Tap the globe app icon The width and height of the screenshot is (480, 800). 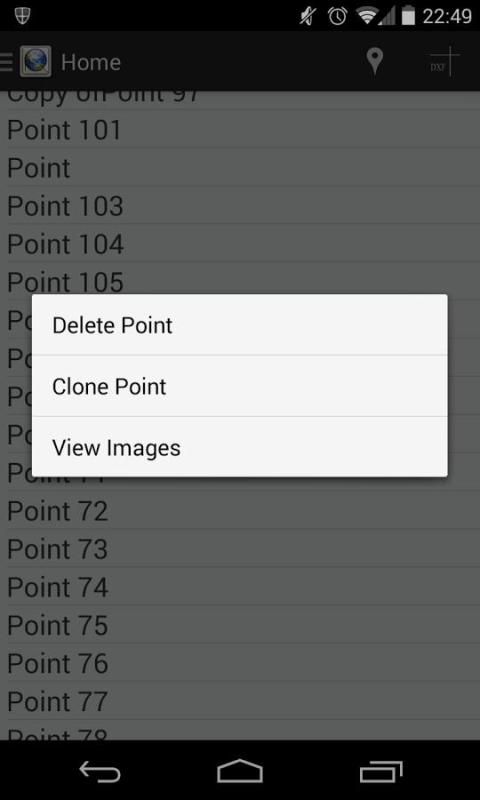35,62
